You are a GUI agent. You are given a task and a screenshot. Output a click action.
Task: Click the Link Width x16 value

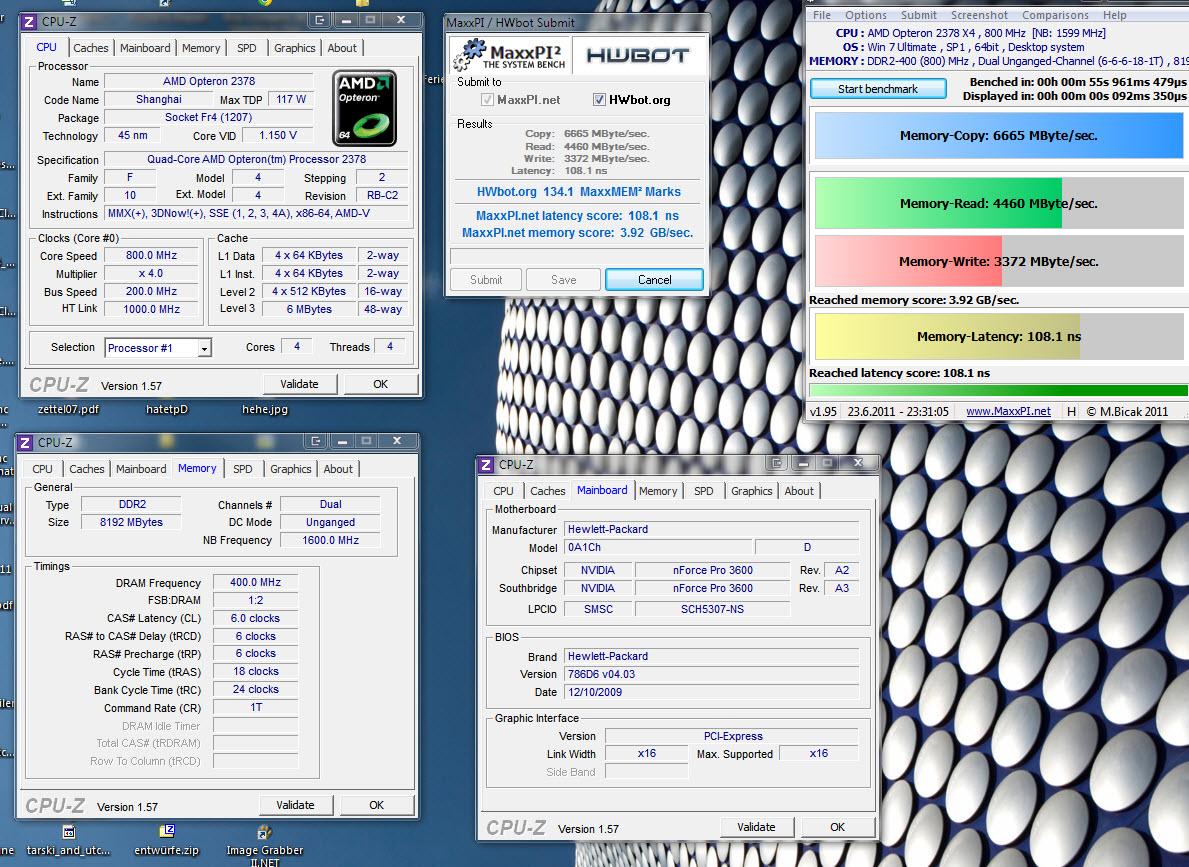coord(647,753)
